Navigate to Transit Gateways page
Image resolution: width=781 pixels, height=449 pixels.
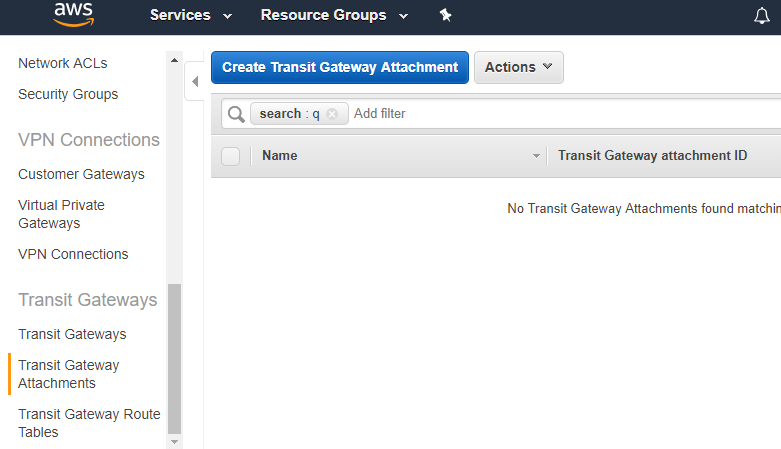click(72, 334)
